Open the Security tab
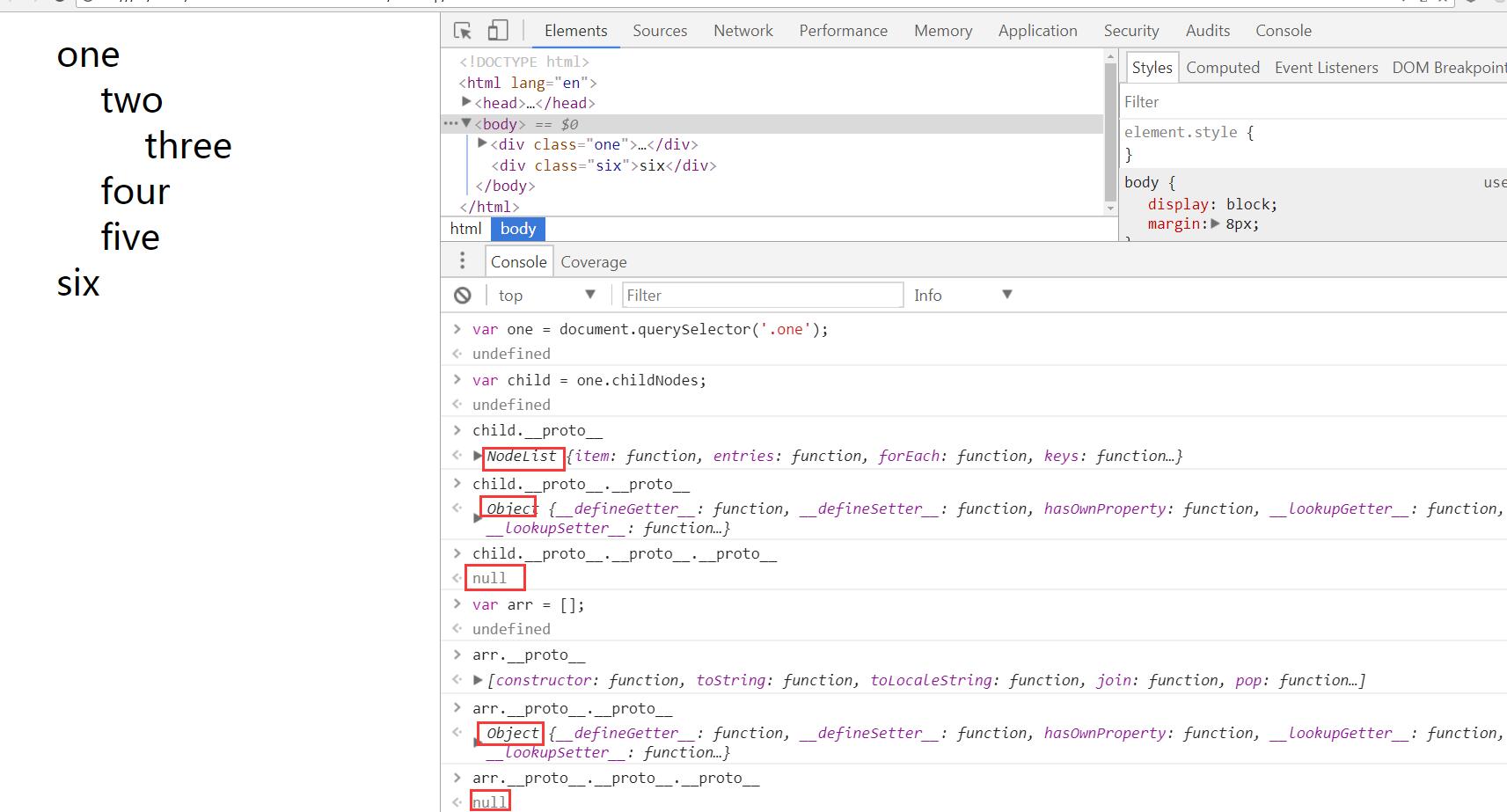The image size is (1507, 812). [x=1131, y=31]
